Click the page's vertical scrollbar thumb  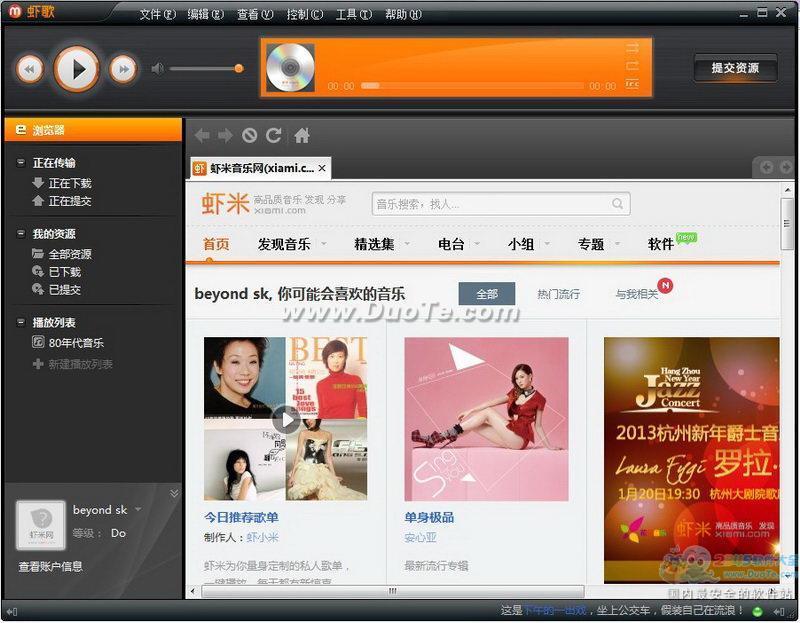(x=787, y=224)
